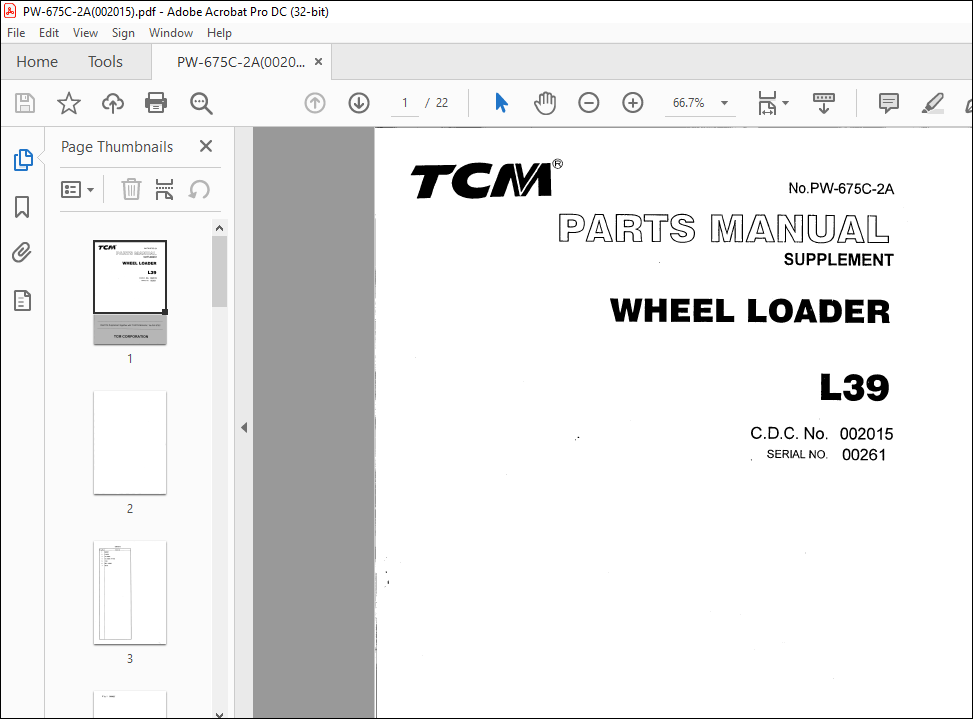Add the file to starred favorites
This screenshot has height=719, width=973.
click(x=69, y=103)
